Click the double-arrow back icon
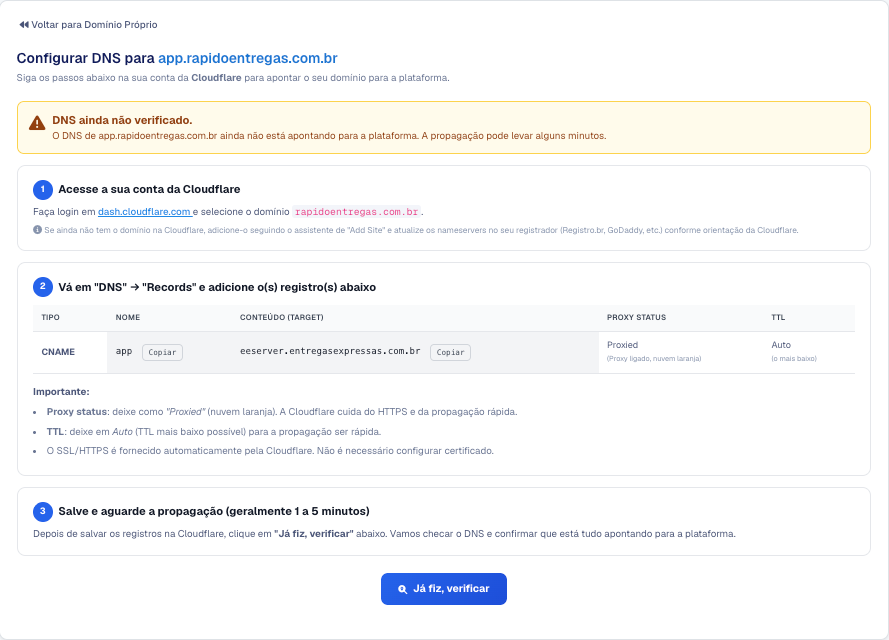Image resolution: width=889 pixels, height=640 pixels. click(x=24, y=24)
